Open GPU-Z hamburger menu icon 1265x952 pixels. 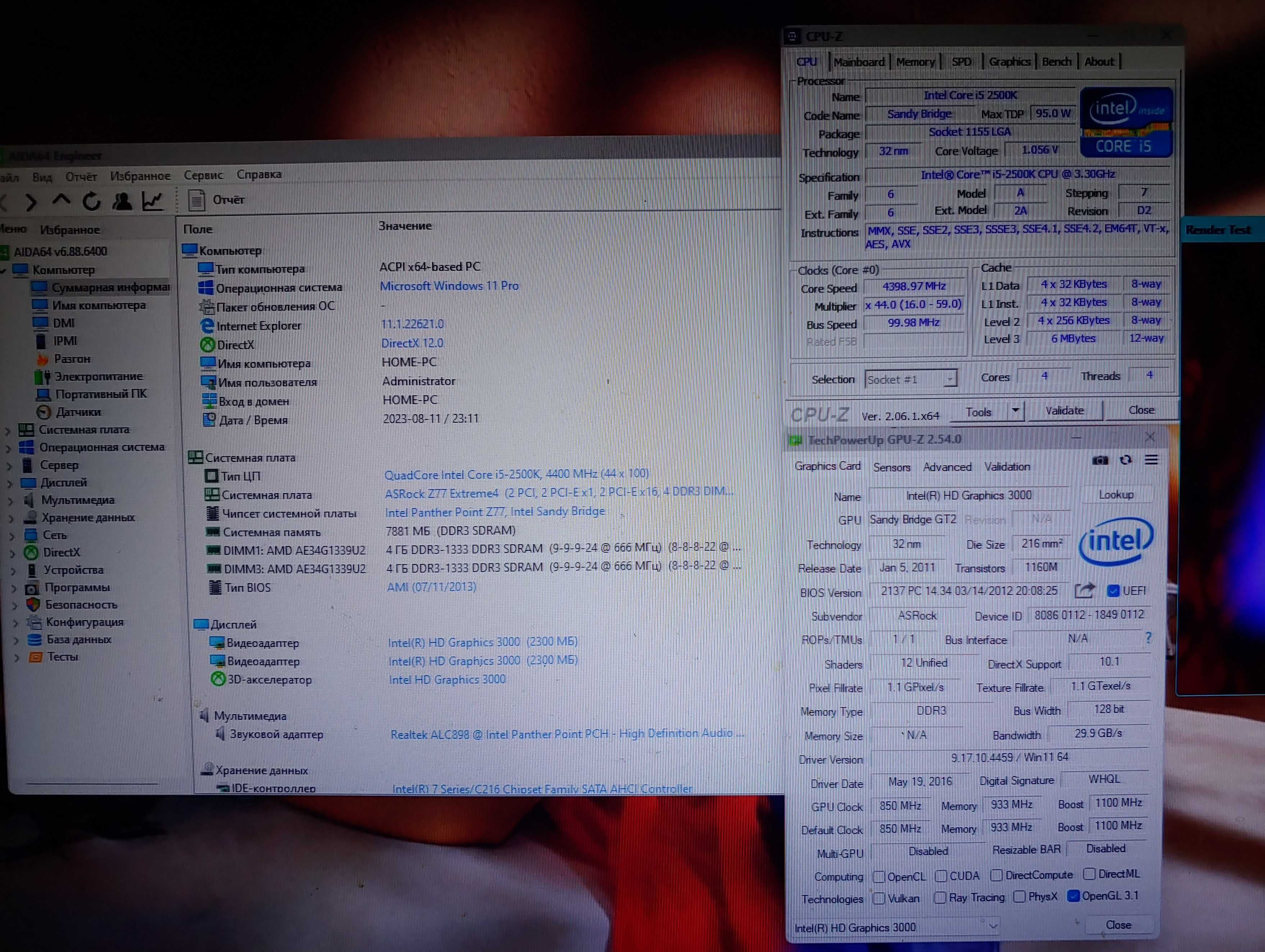(1151, 460)
